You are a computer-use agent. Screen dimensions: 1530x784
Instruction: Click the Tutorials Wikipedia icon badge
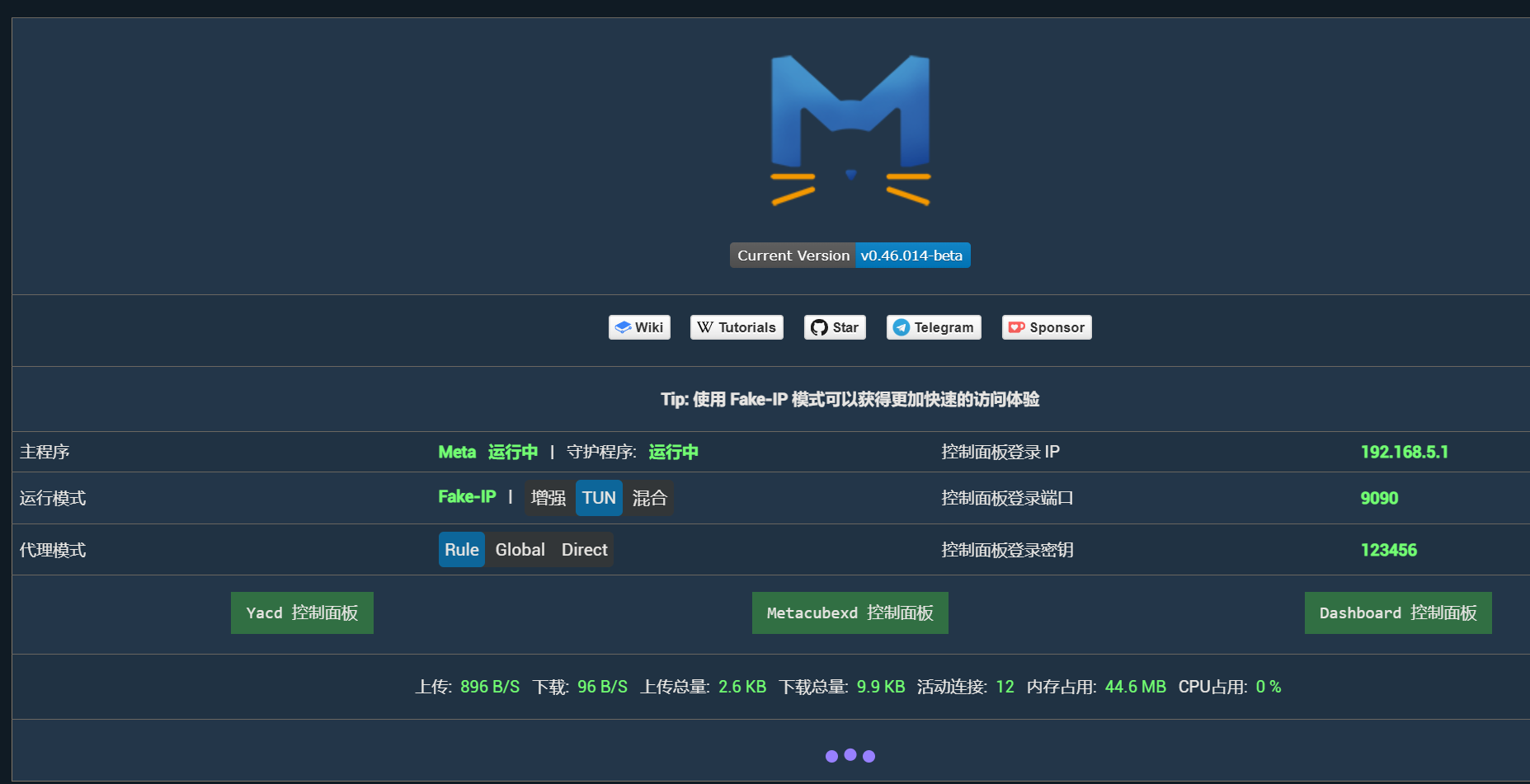[x=737, y=327]
